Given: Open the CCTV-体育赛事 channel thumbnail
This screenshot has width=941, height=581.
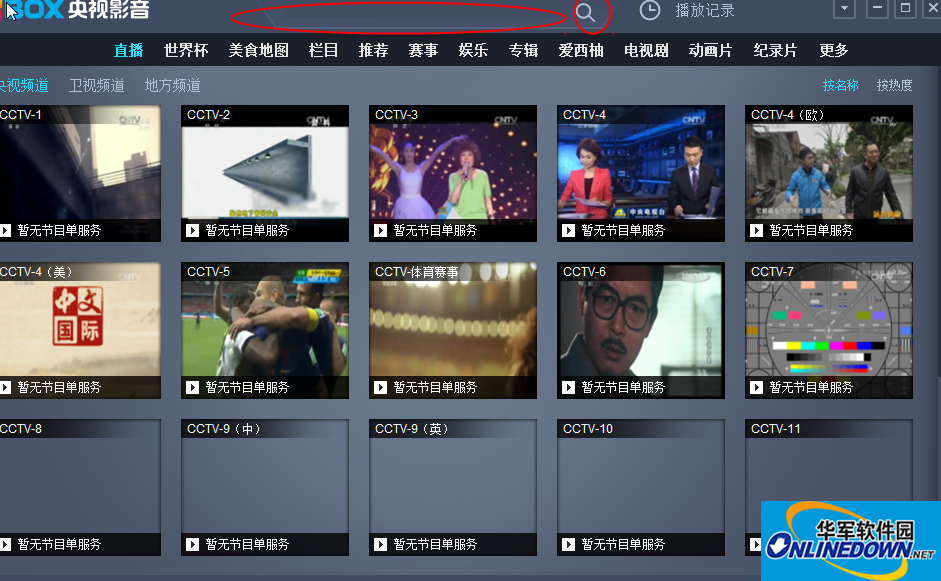Looking at the screenshot, I should (452, 331).
